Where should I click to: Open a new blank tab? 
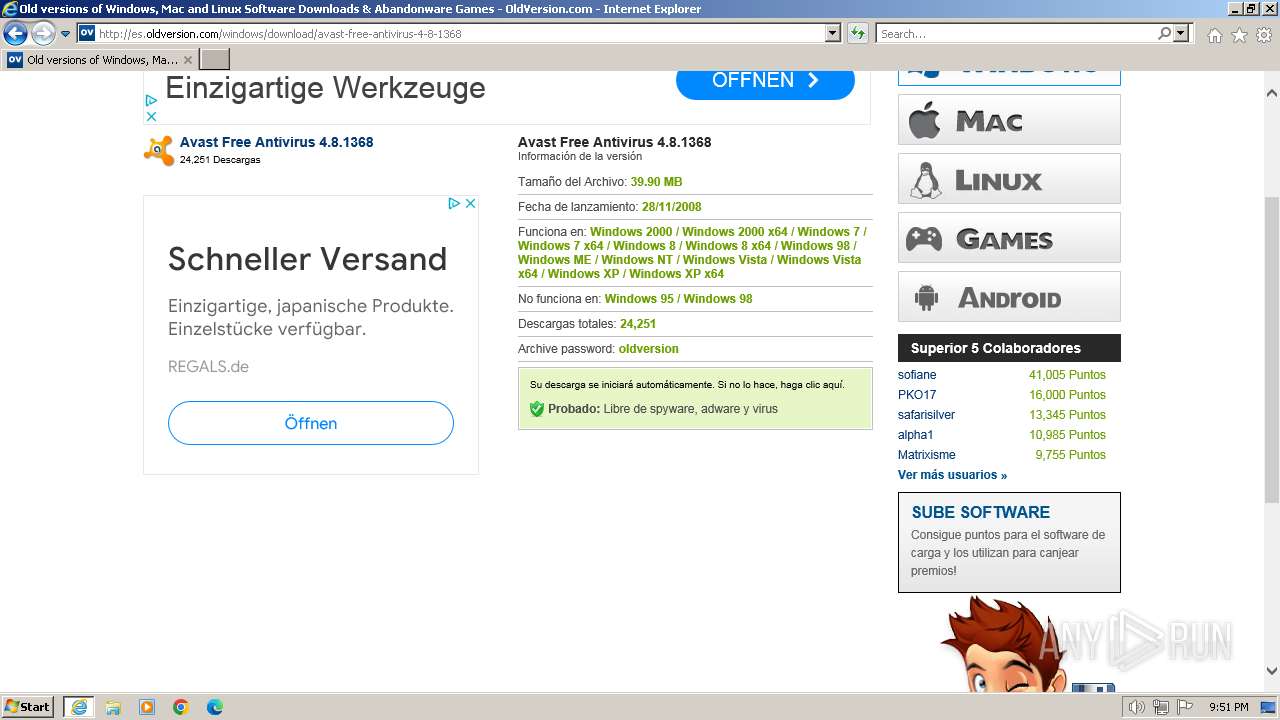215,60
